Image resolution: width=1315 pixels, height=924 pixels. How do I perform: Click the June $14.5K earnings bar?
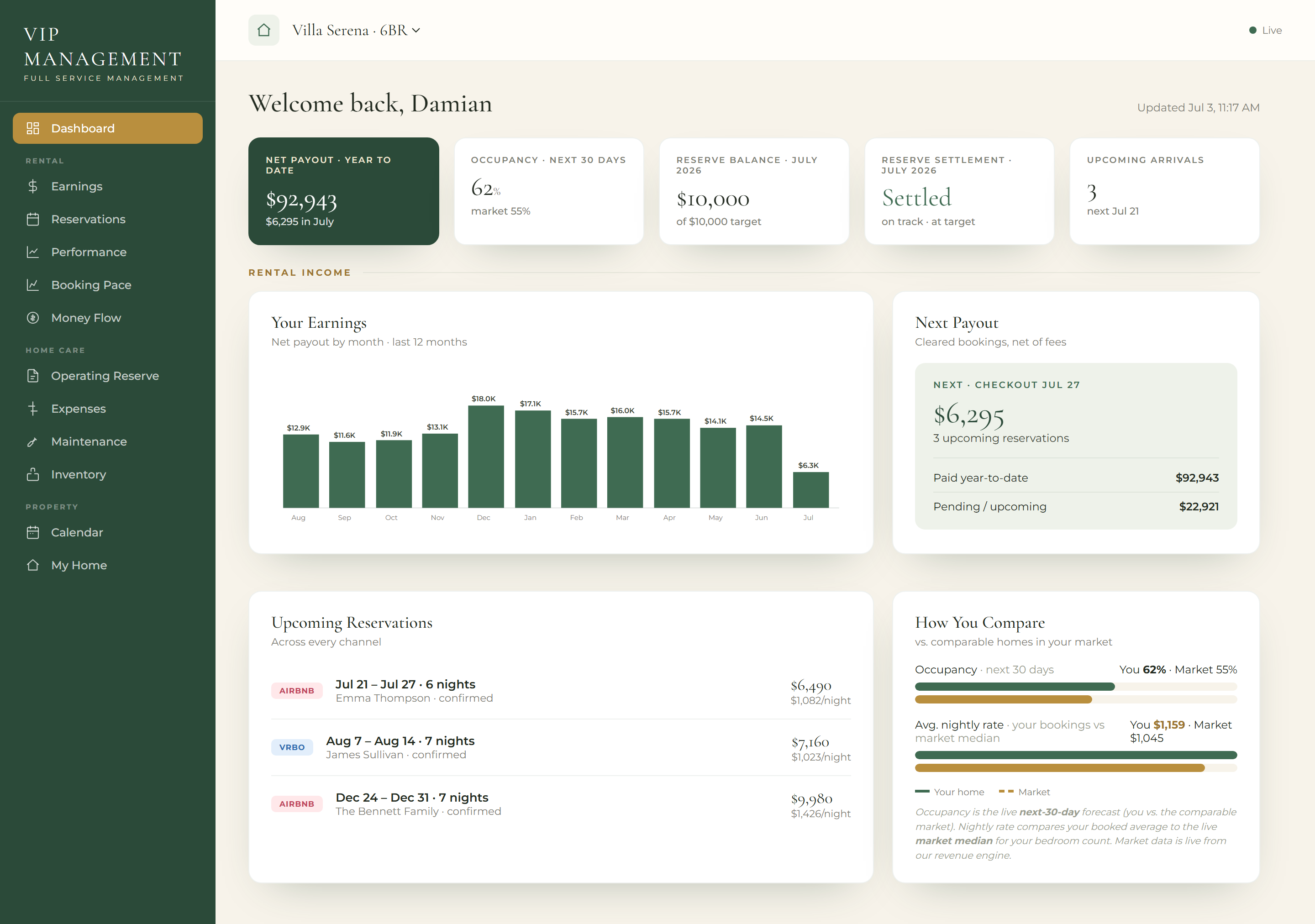click(x=763, y=467)
